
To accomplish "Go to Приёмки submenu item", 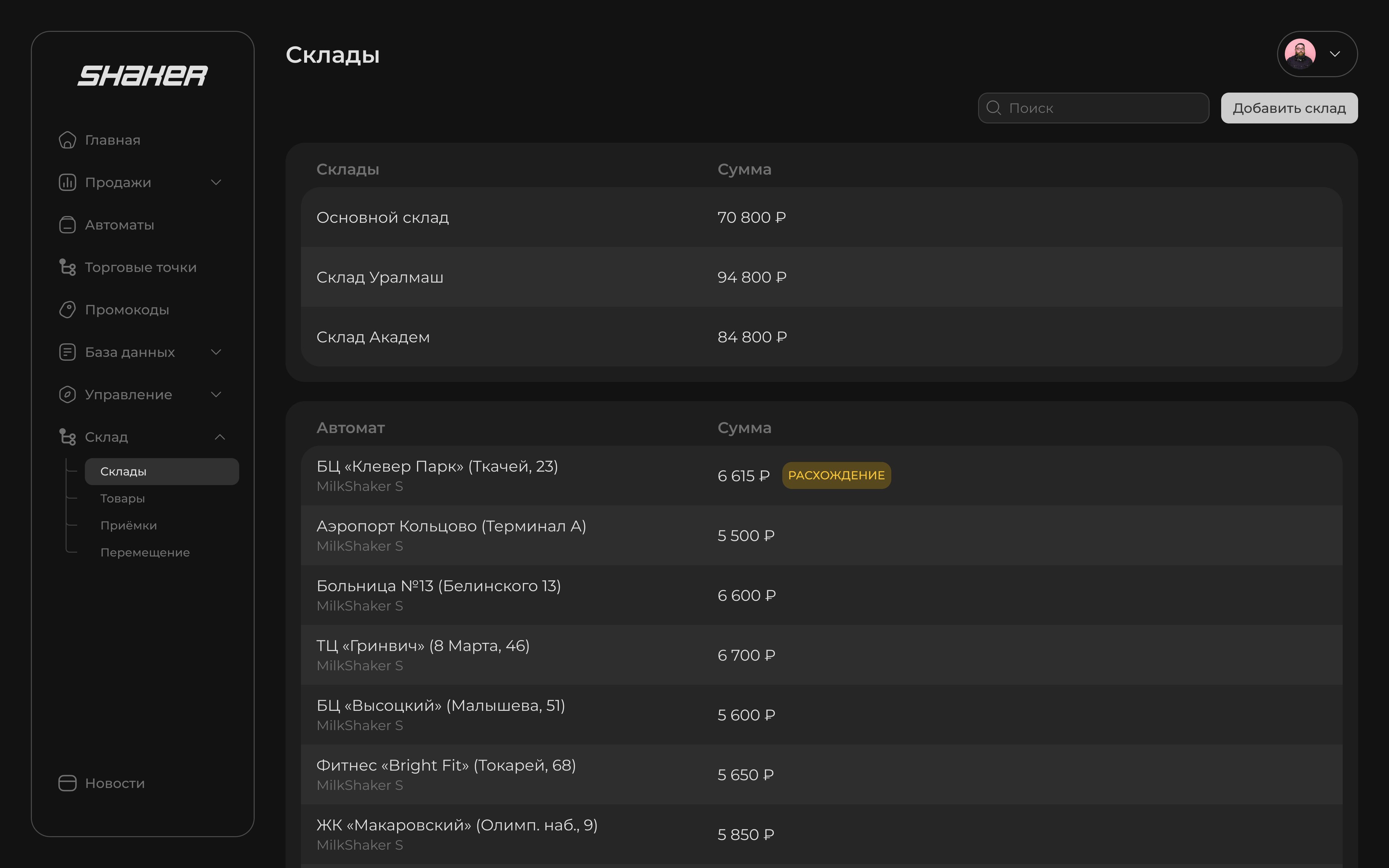I will 129,525.
